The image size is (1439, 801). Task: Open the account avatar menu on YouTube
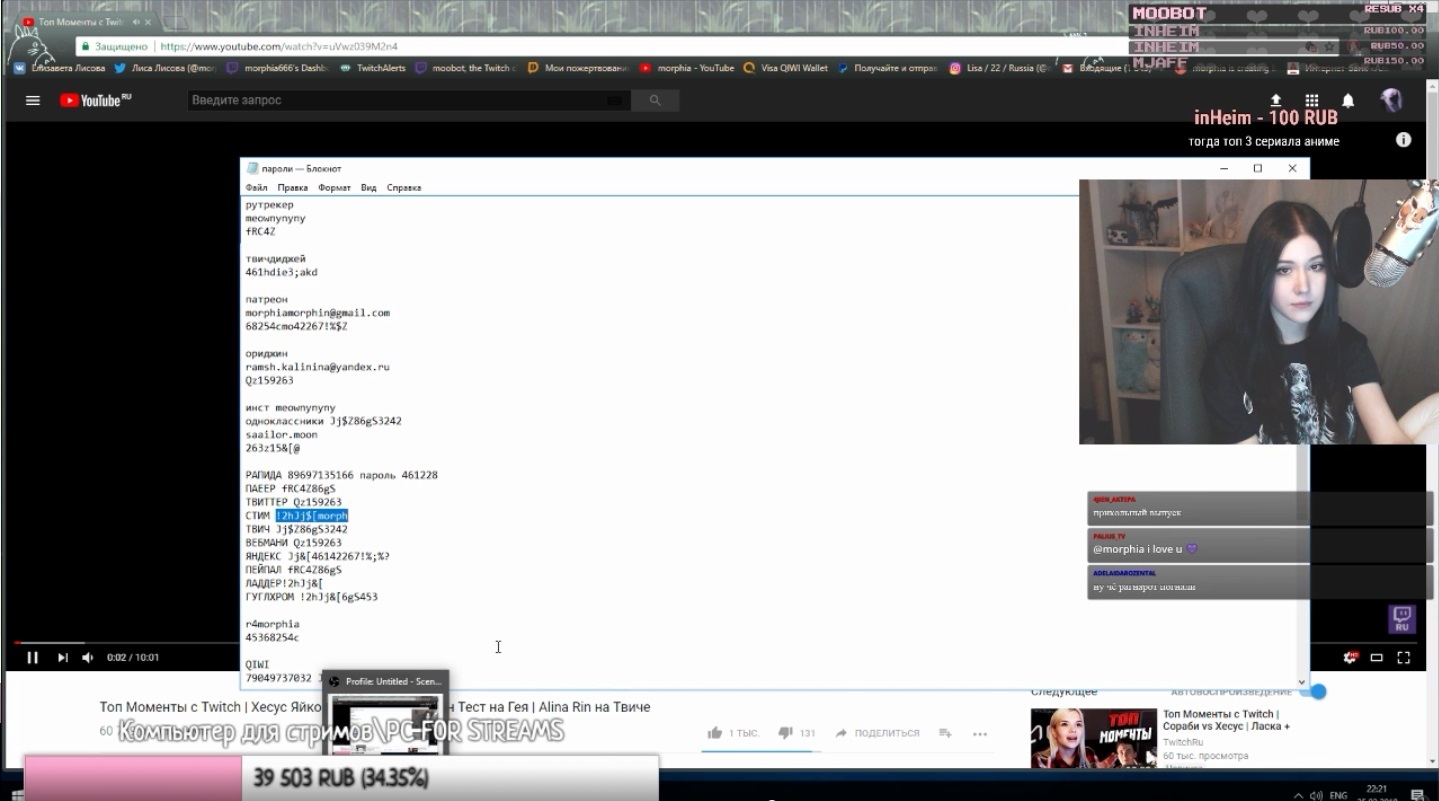1390,100
